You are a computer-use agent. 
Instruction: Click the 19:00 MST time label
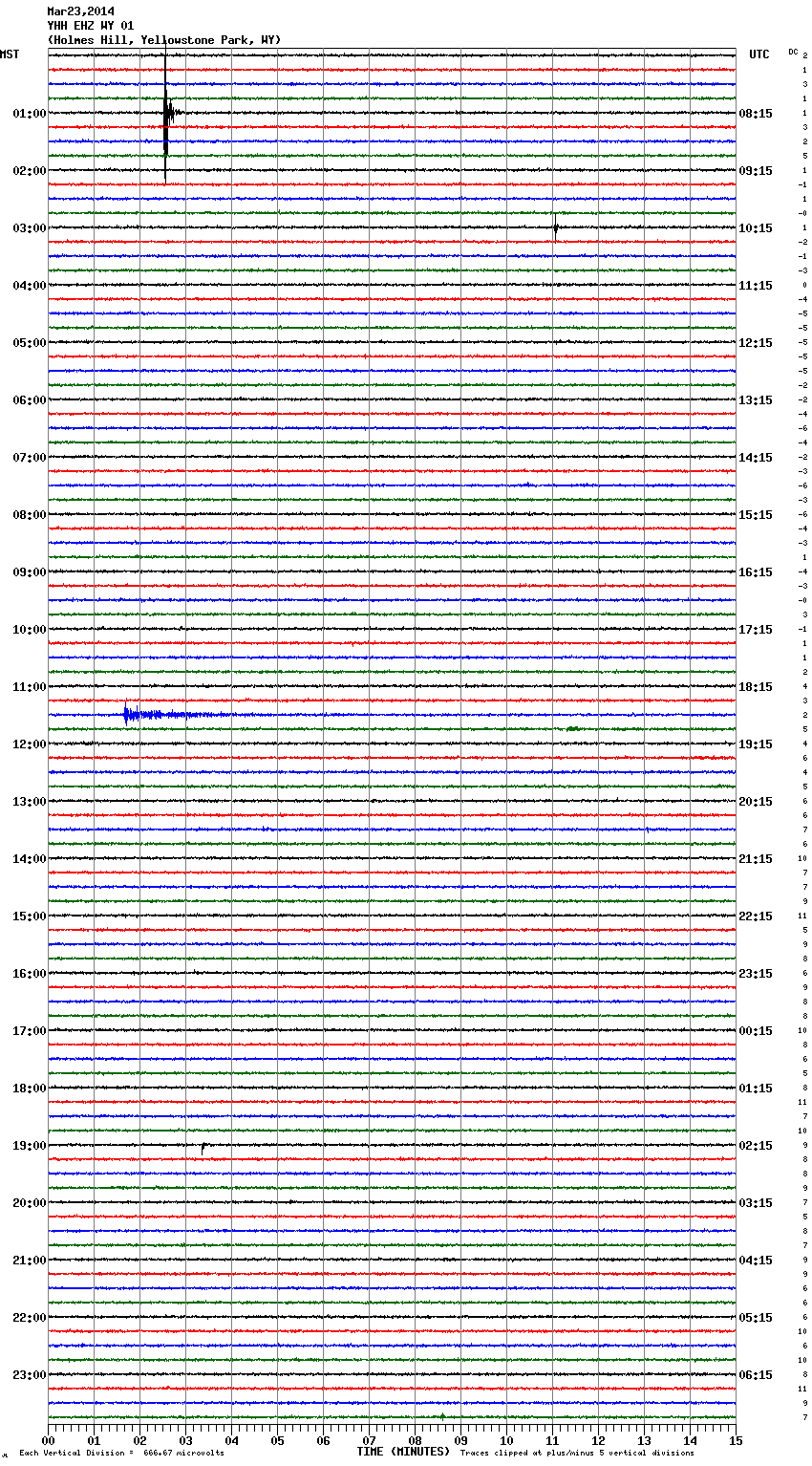click(x=30, y=1146)
